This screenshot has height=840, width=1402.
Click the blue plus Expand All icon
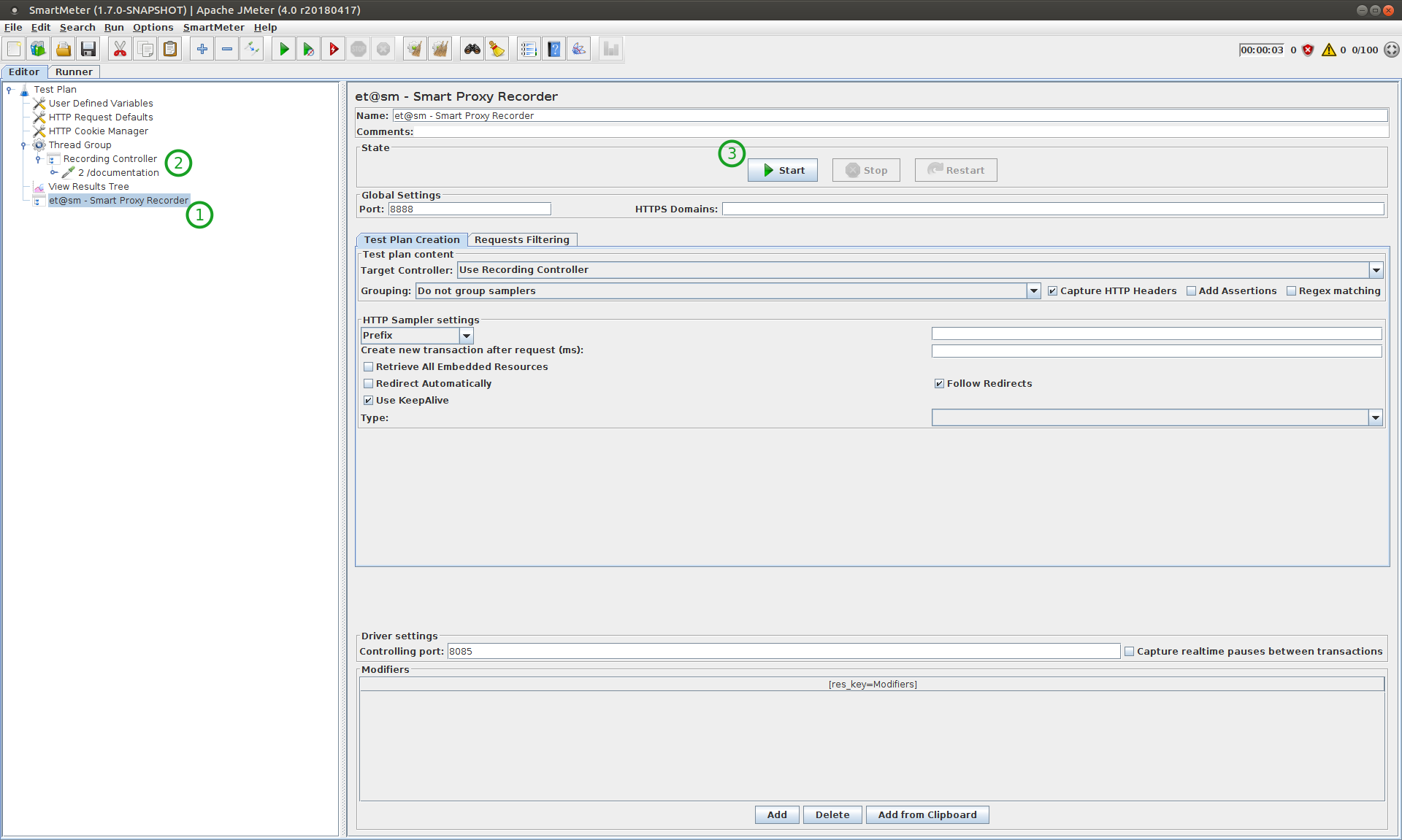(x=202, y=49)
